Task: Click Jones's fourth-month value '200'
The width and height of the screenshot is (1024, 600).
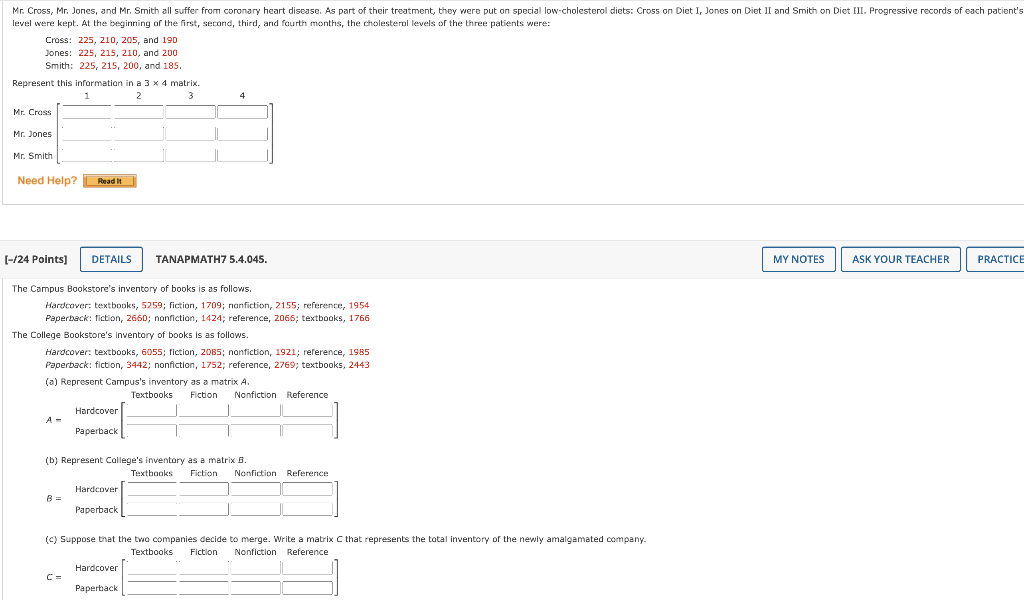Action: click(170, 53)
